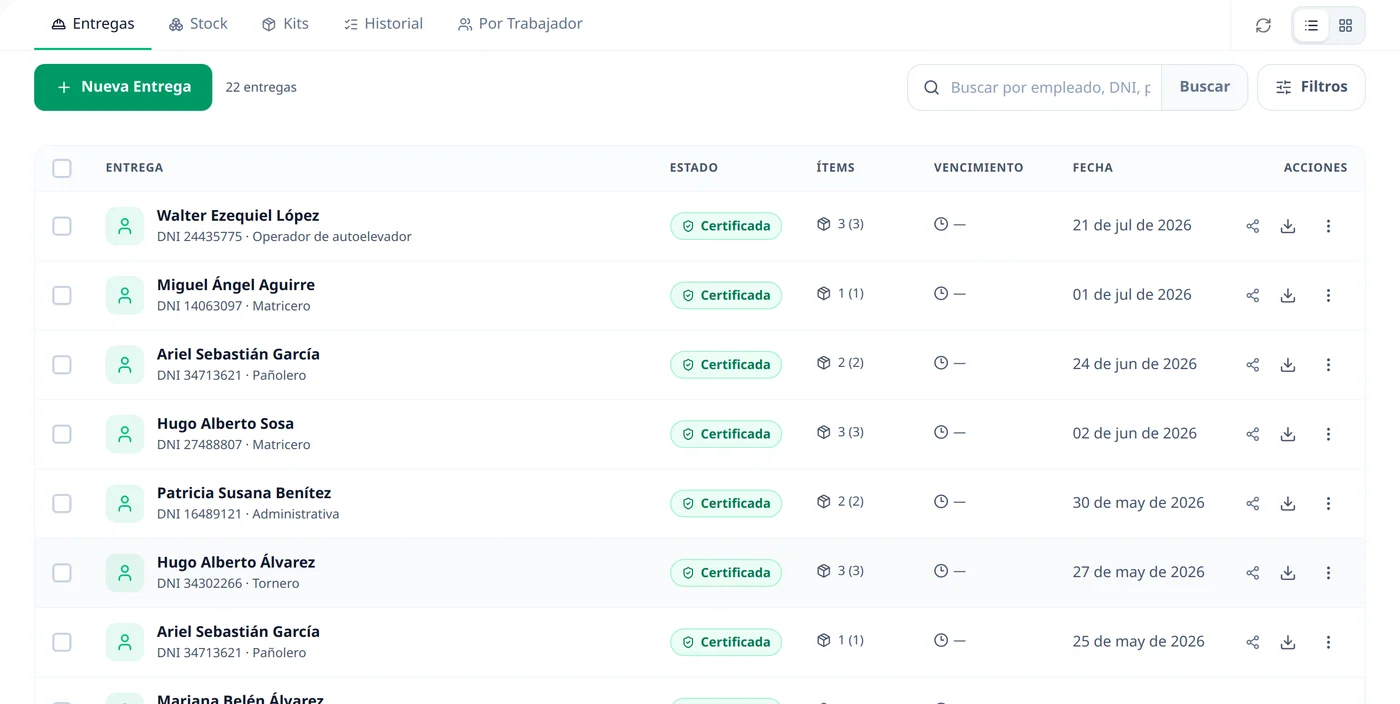Select the Walter Ezequiel López row checkbox

[62, 226]
